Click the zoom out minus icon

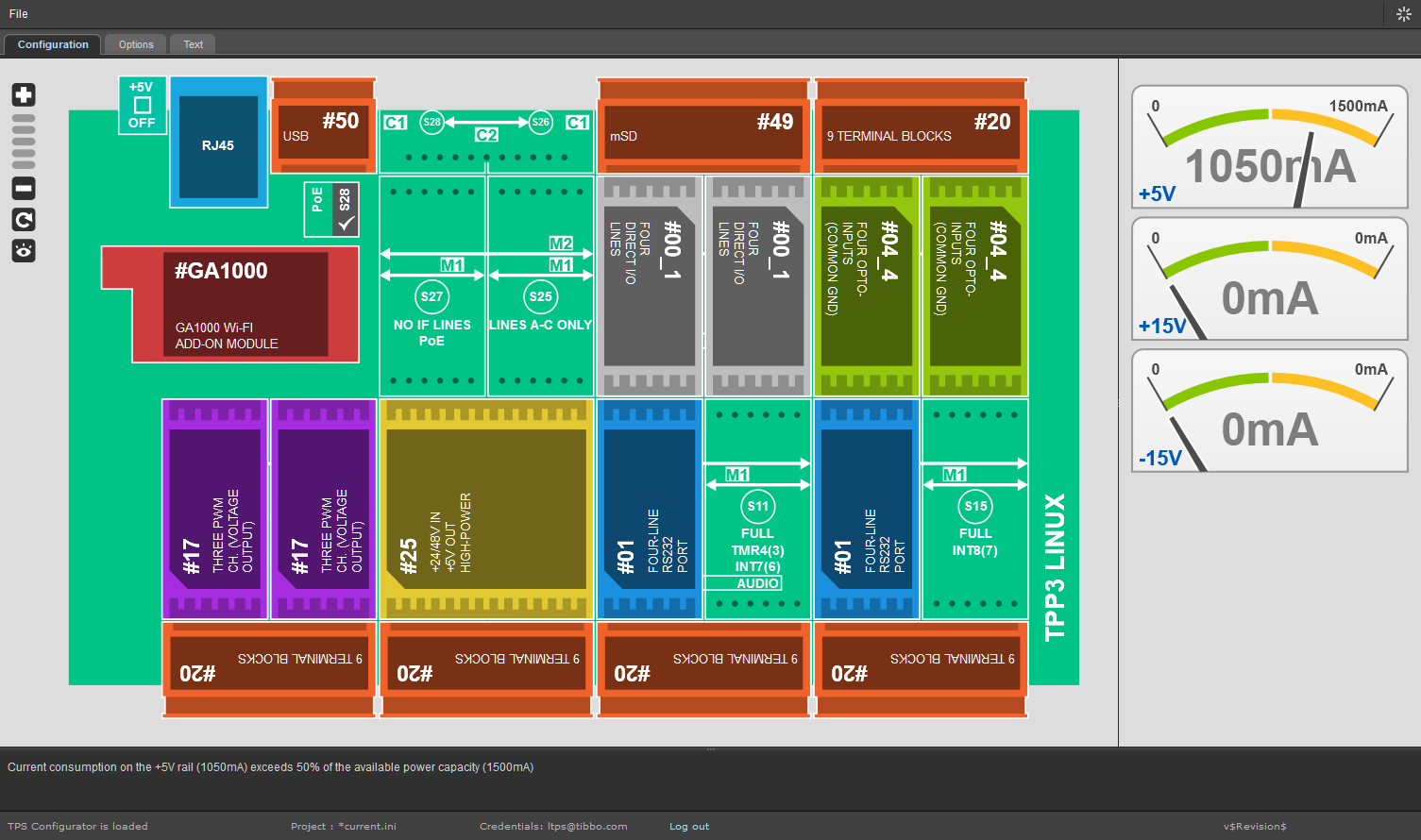pos(24,189)
